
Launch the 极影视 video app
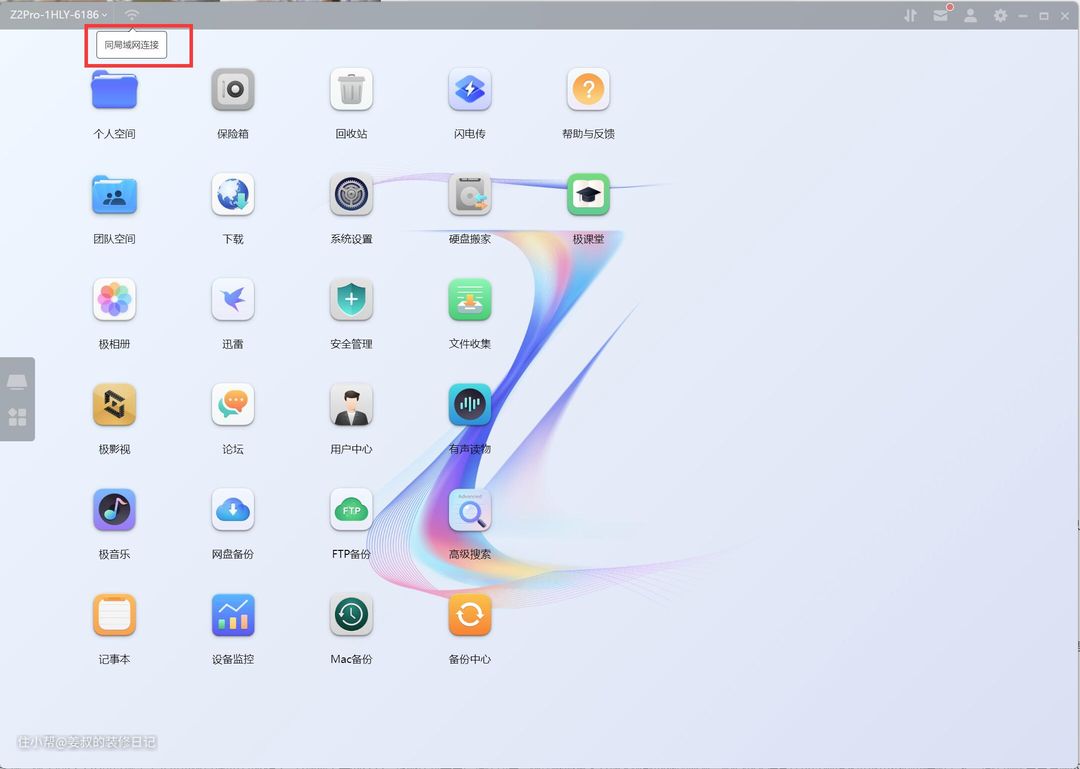click(114, 405)
